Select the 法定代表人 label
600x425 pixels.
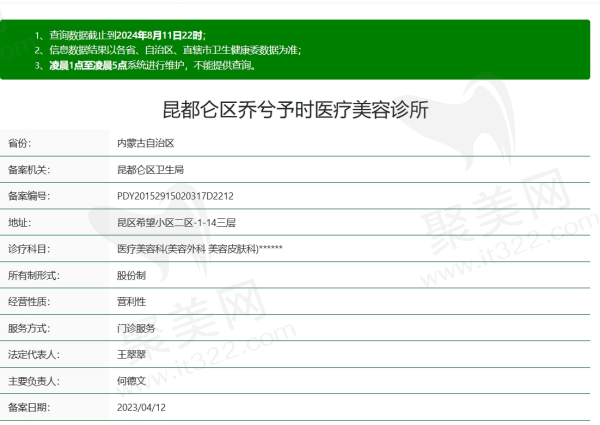click(34, 355)
